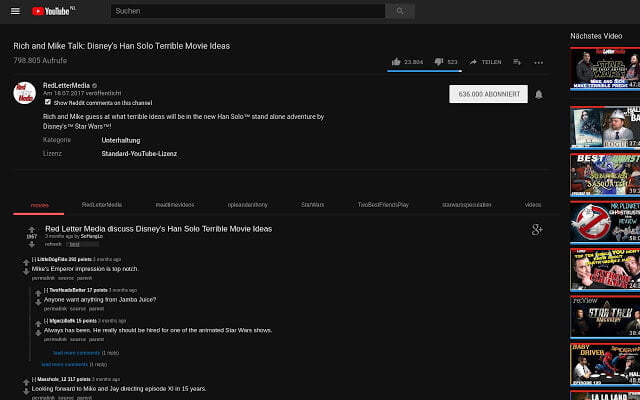Load more comments just above Masshole_12's comment
Image resolution: width=640 pixels, height=400 pixels.
pos(64,364)
